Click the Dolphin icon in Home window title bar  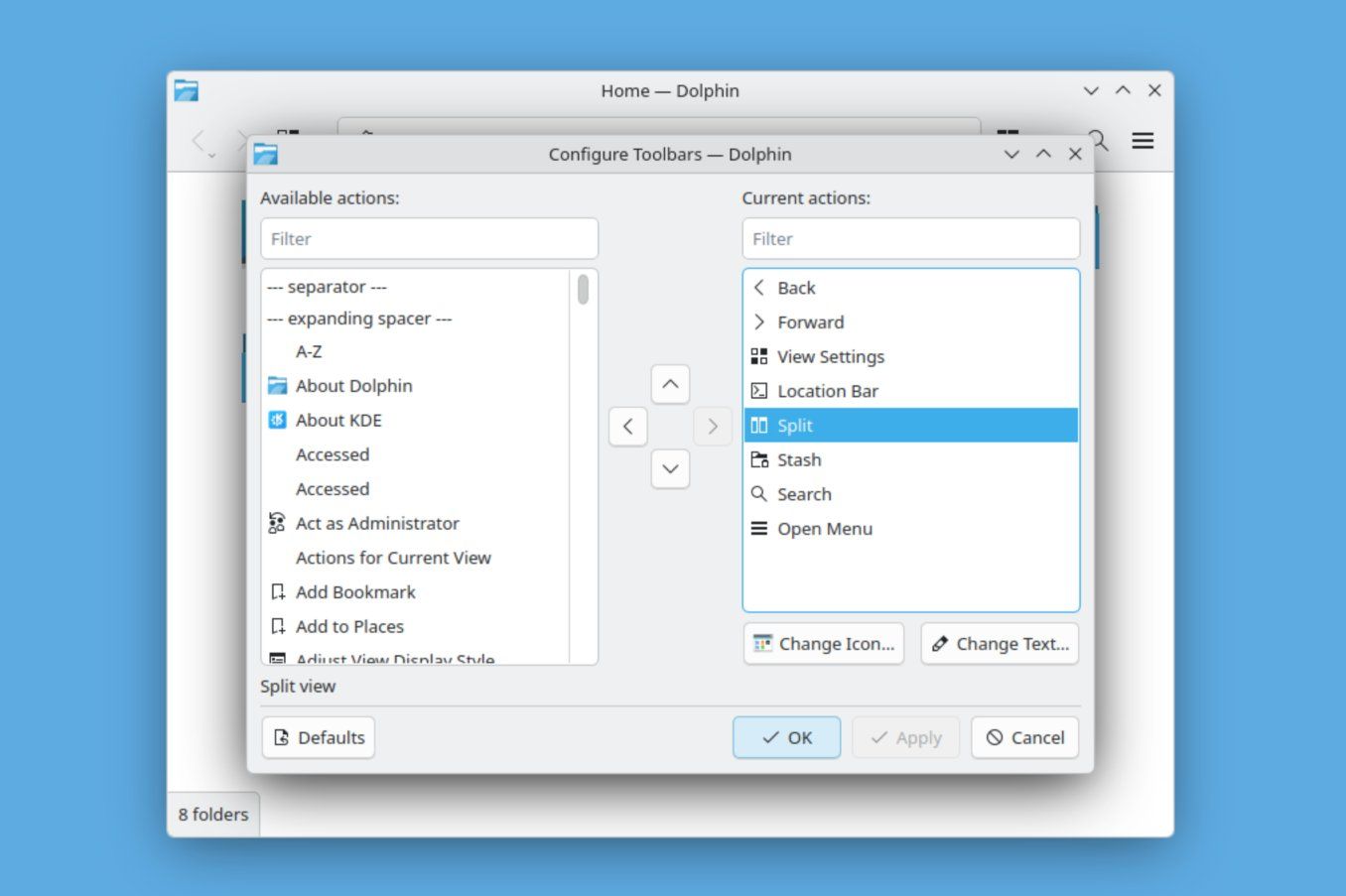(x=187, y=90)
